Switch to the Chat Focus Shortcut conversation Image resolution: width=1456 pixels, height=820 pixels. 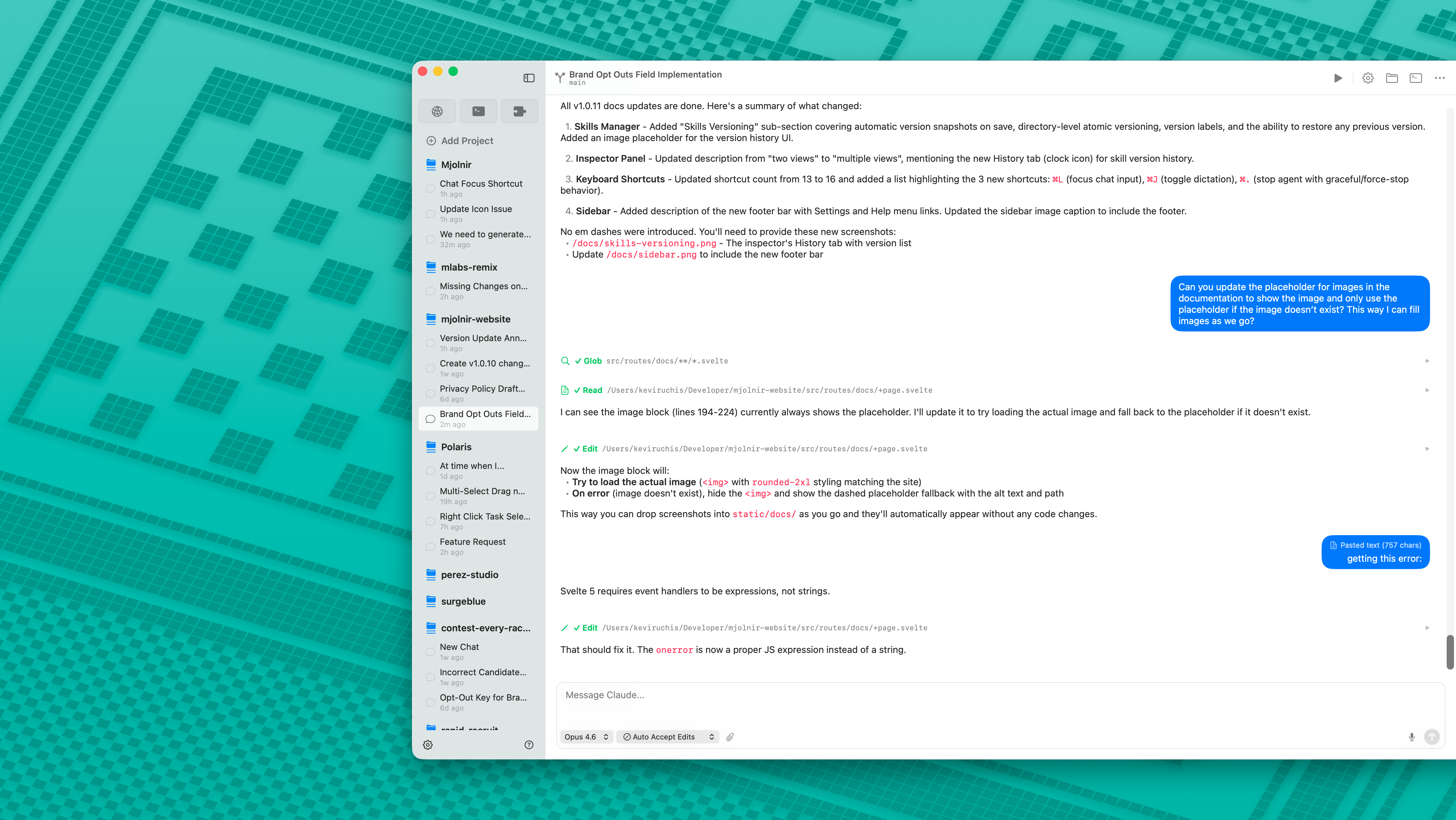[x=481, y=188]
